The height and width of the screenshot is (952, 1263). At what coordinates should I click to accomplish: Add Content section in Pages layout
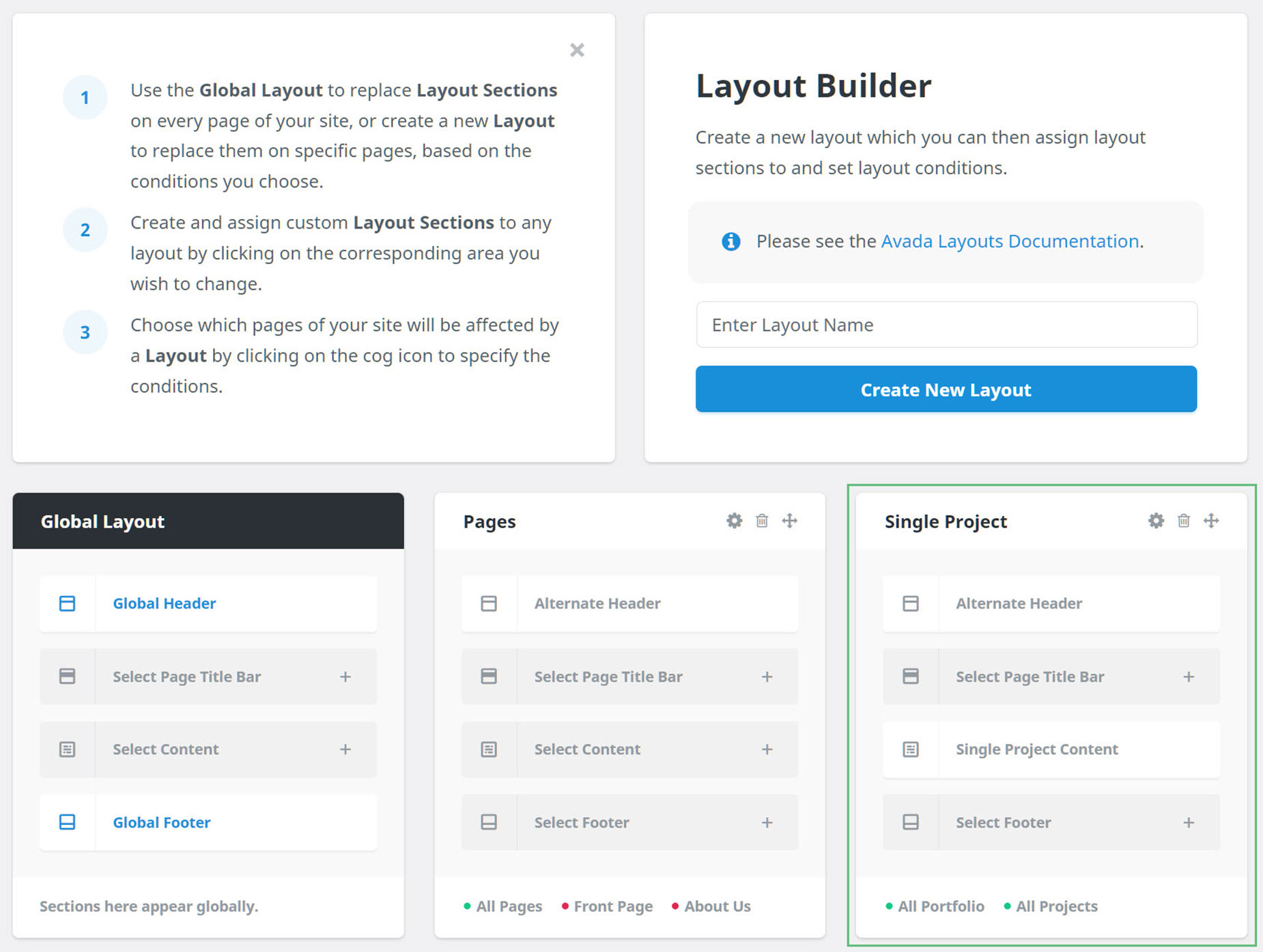(x=767, y=749)
